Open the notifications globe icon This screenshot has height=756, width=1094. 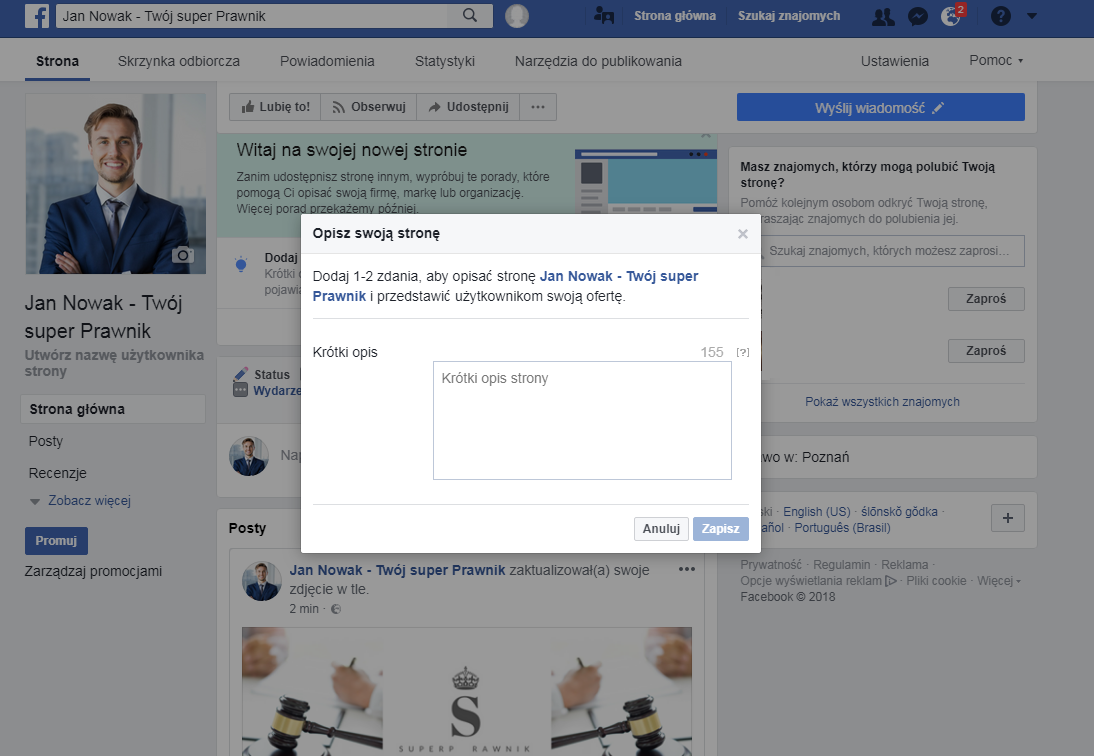[x=951, y=15]
